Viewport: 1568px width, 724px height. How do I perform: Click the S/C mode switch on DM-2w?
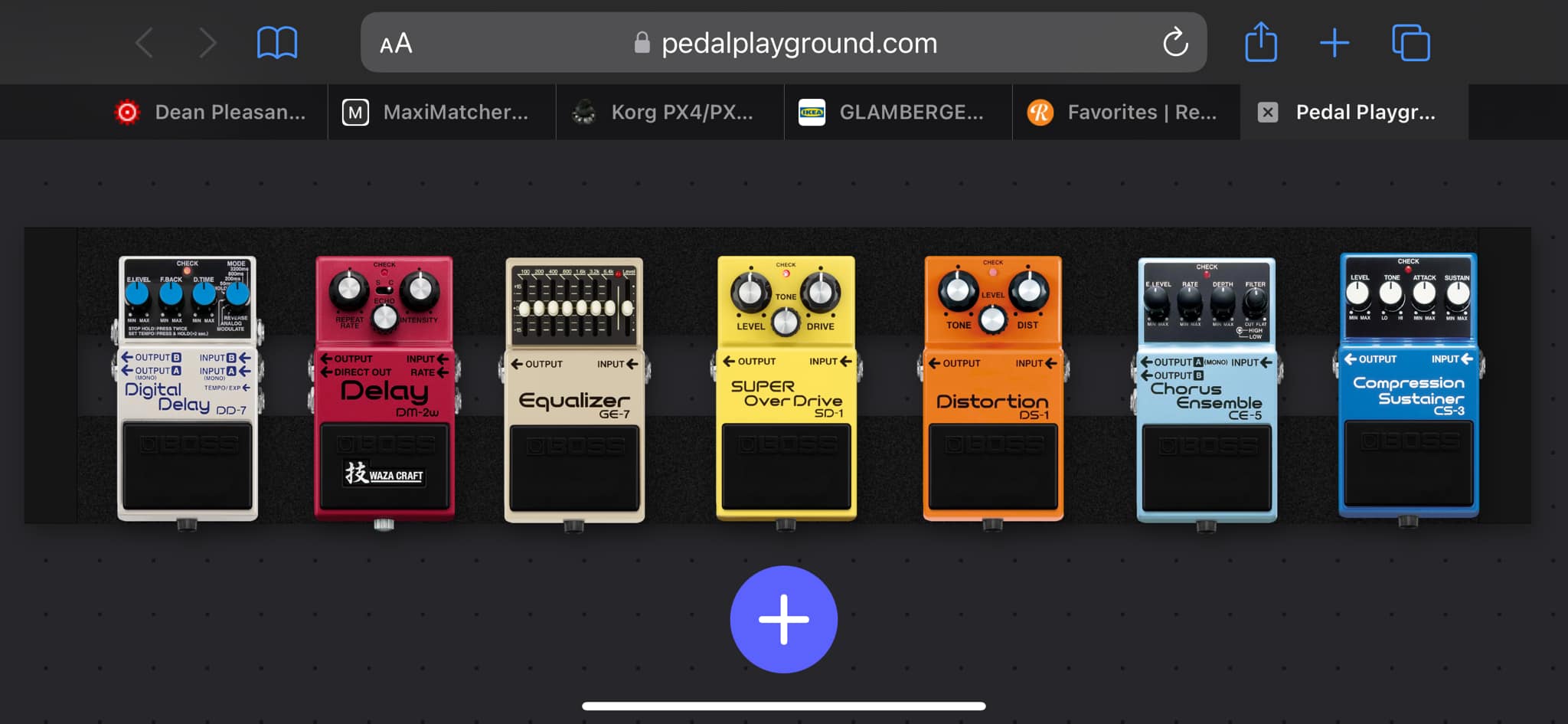(384, 291)
